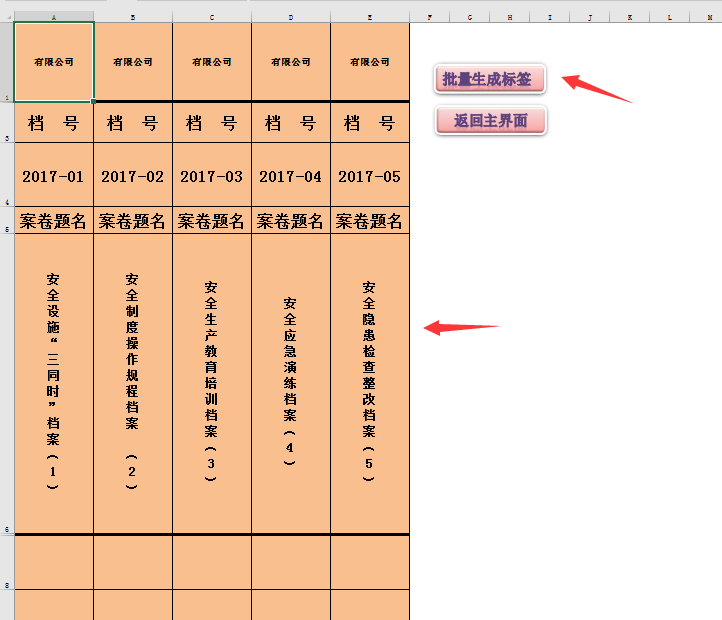Image resolution: width=722 pixels, height=620 pixels.
Task: Click 档号 cell in column C
Action: click(212, 123)
